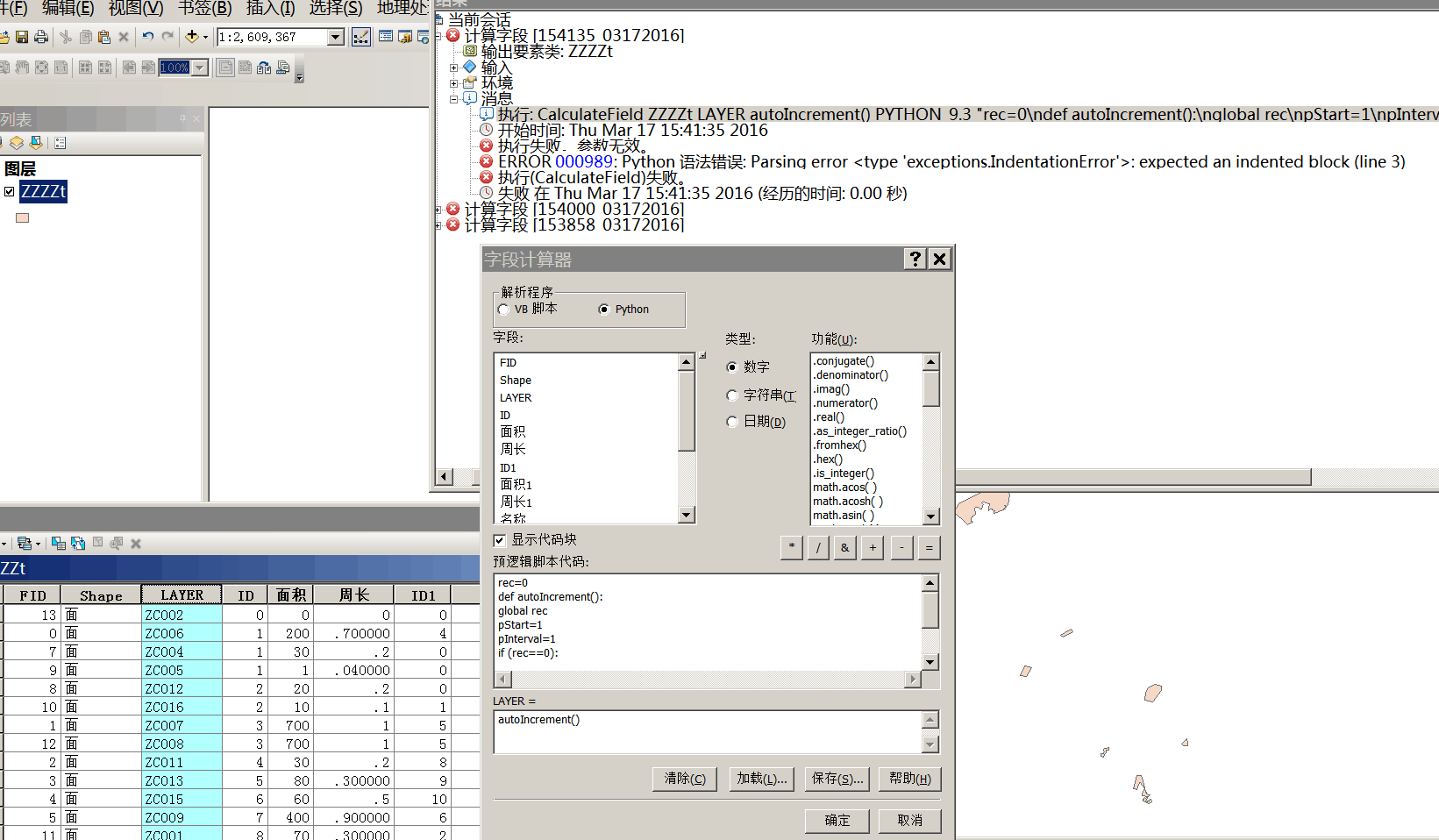Image resolution: width=1439 pixels, height=840 pixels.
Task: Click the 确定 button
Action: [x=837, y=821]
